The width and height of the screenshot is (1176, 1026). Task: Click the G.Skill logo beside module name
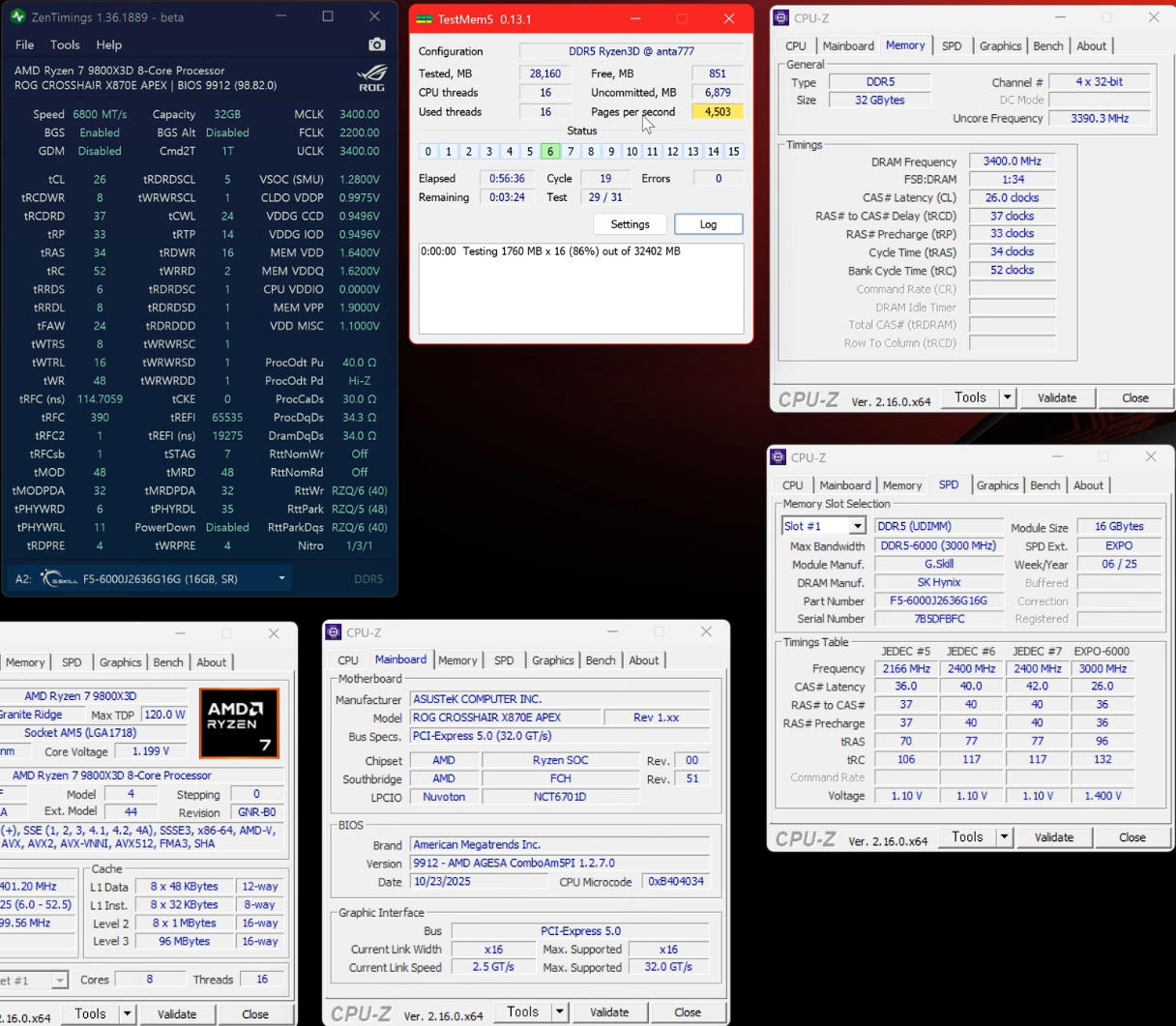(x=59, y=578)
